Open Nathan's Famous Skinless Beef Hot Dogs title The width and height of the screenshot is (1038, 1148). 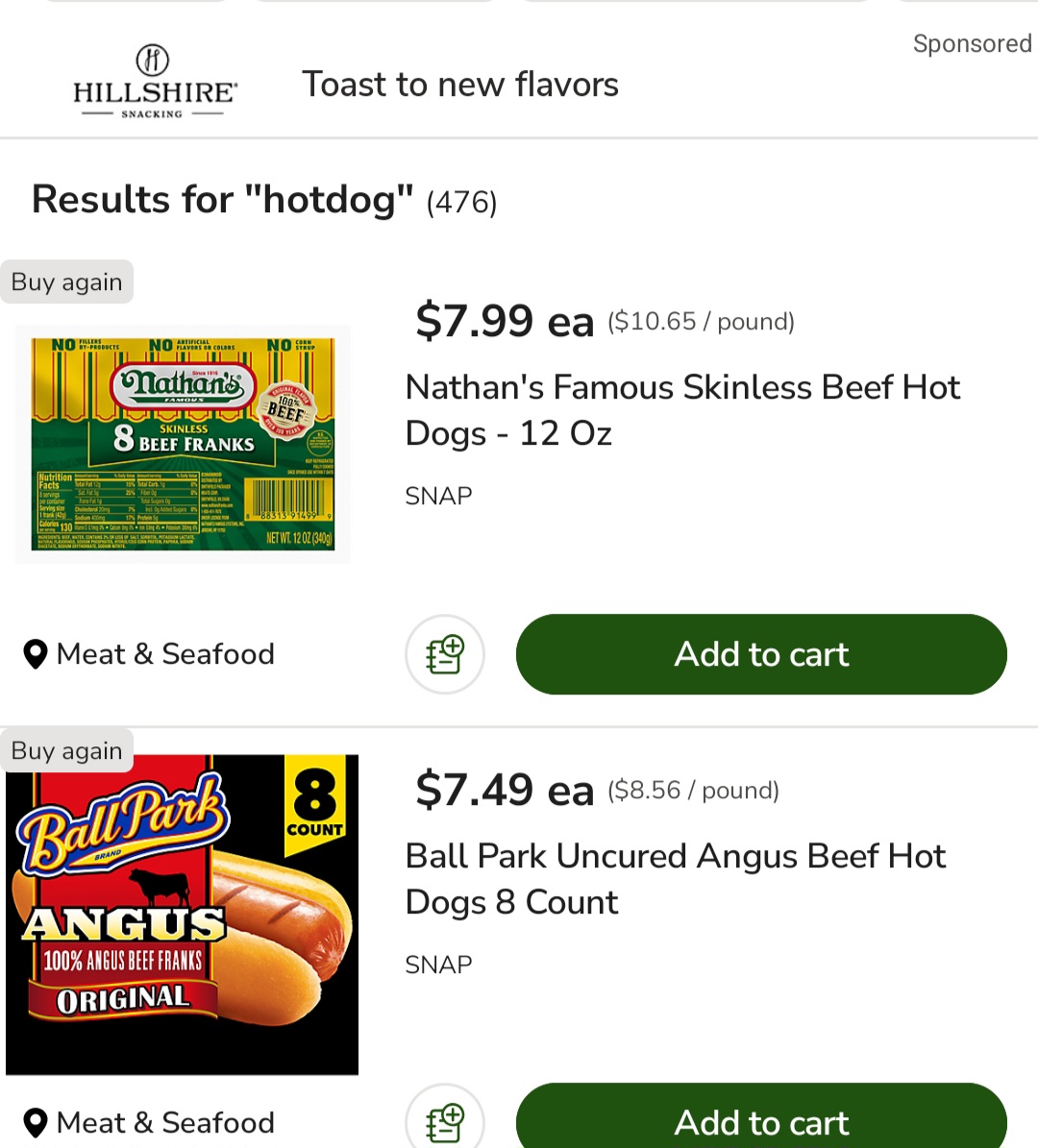pos(682,410)
